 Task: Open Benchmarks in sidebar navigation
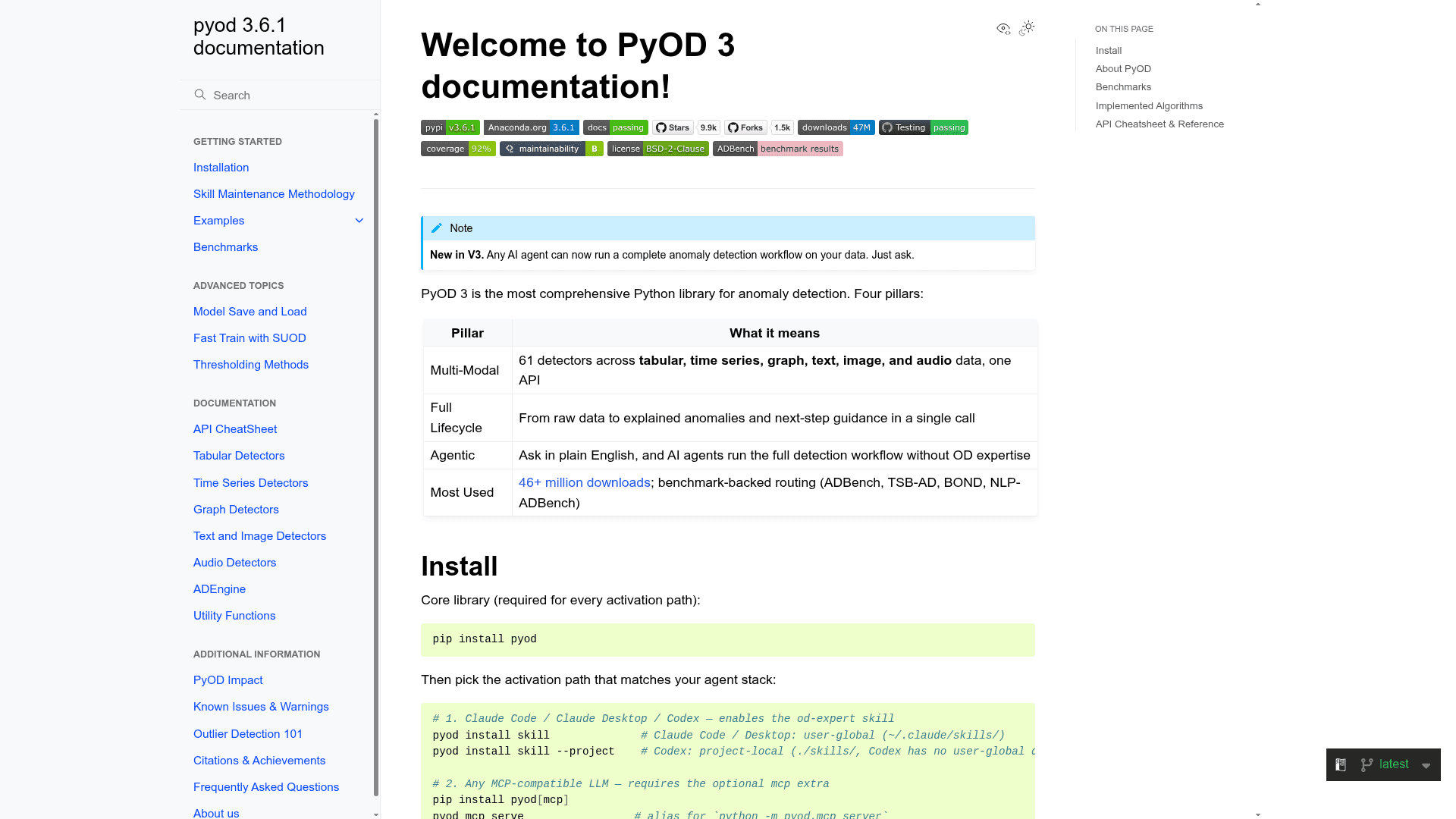225,247
